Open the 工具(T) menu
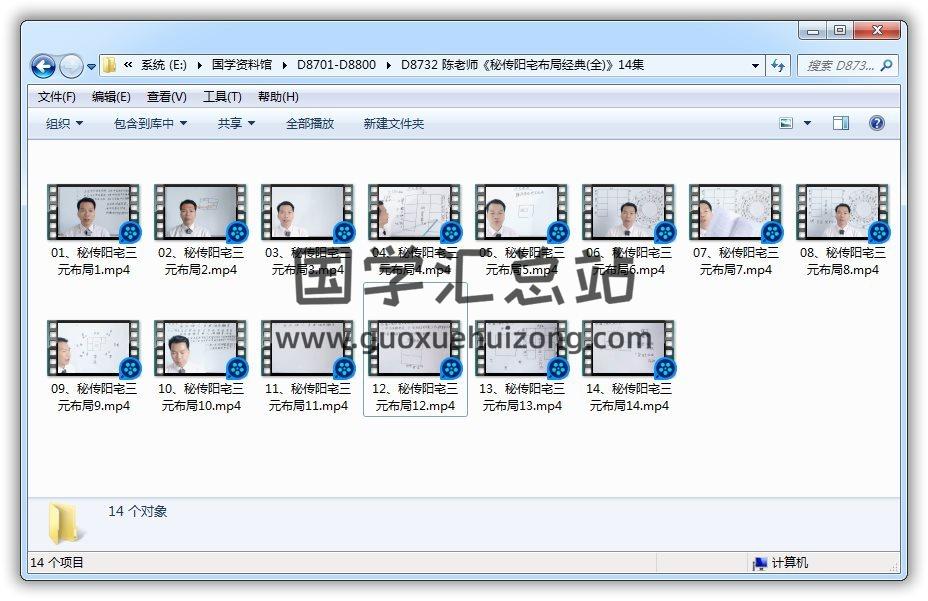 [x=222, y=97]
